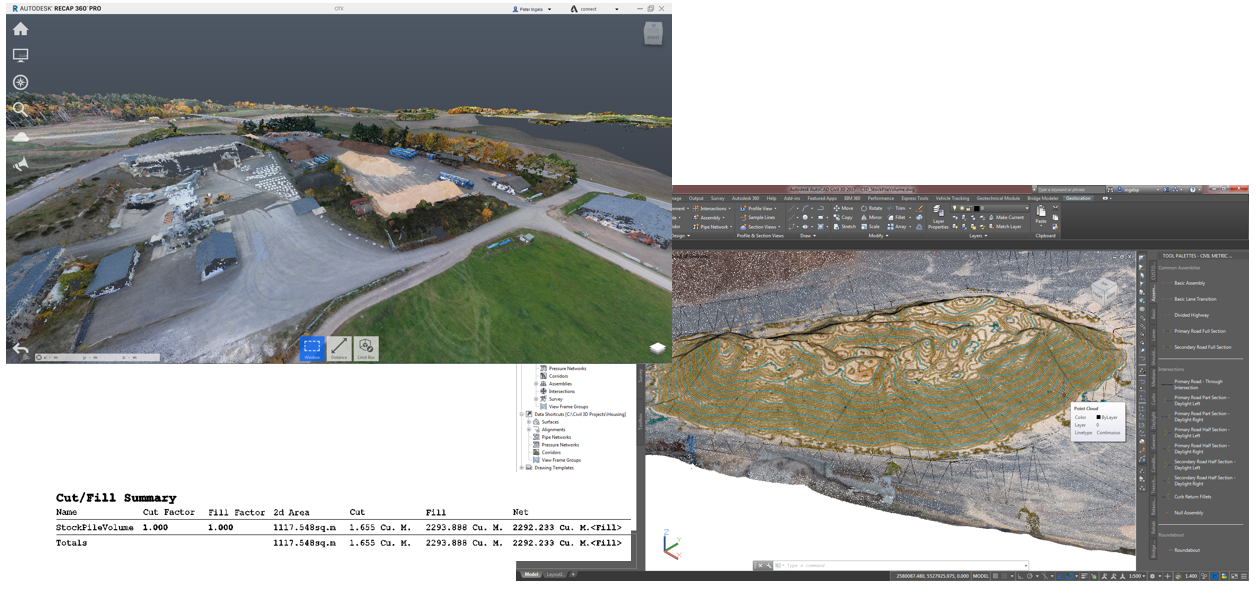Select the Distance measurement tool in ReCap

pos(339,346)
